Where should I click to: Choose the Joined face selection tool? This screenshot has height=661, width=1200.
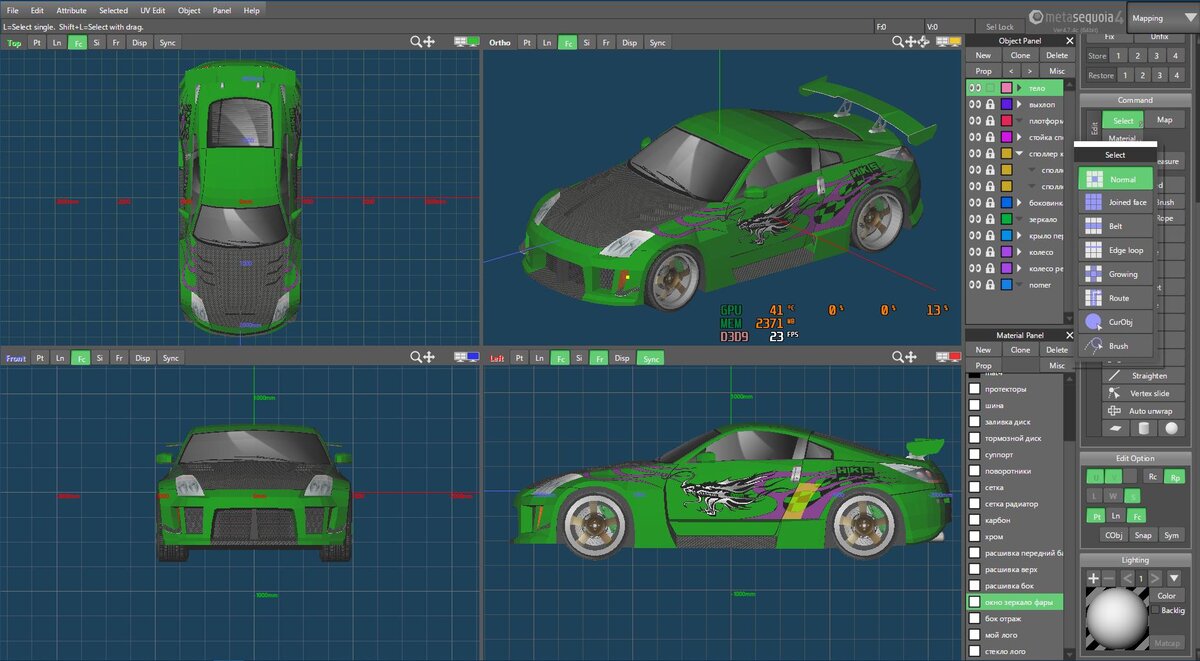click(x=1115, y=203)
